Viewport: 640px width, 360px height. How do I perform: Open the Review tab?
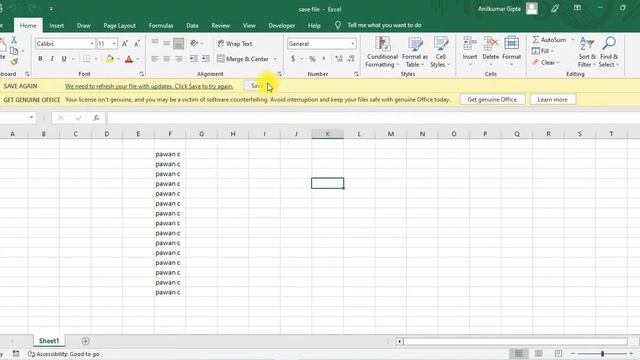pyautogui.click(x=220, y=25)
